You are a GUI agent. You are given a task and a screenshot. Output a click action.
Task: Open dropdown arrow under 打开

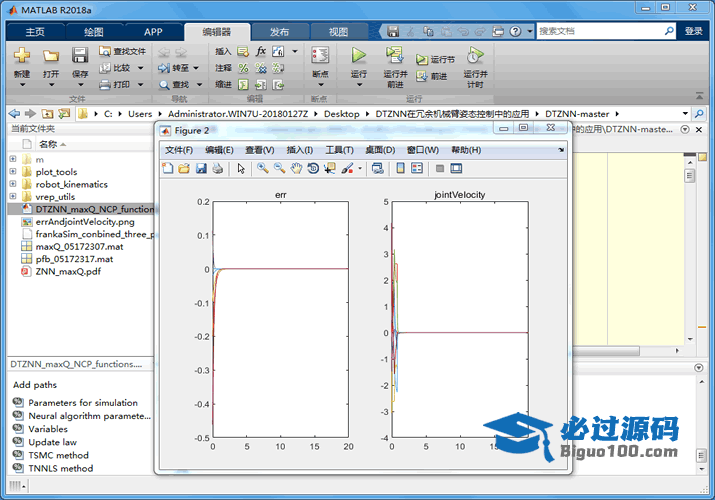pos(51,85)
